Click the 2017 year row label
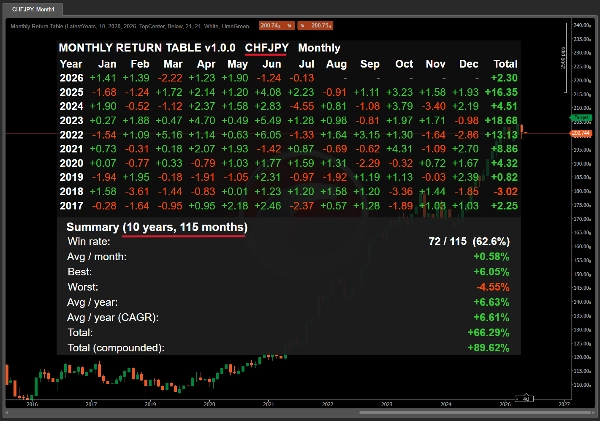600x421 pixels. (71, 206)
